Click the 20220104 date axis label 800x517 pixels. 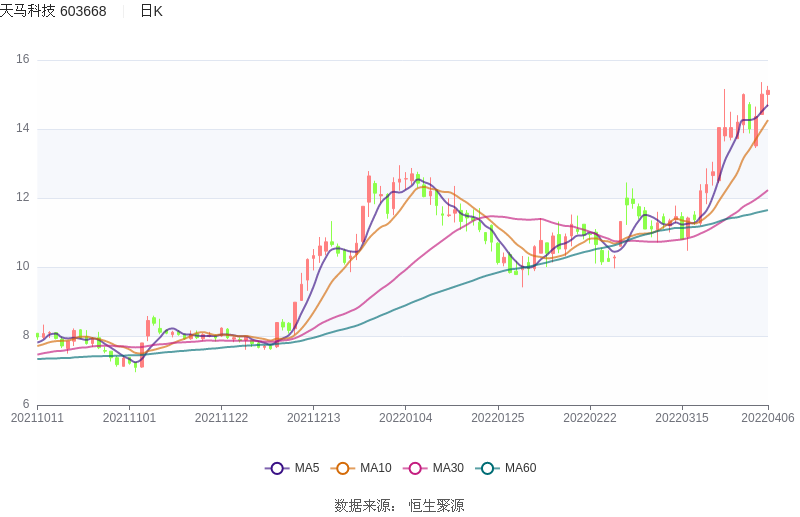[x=406, y=418]
